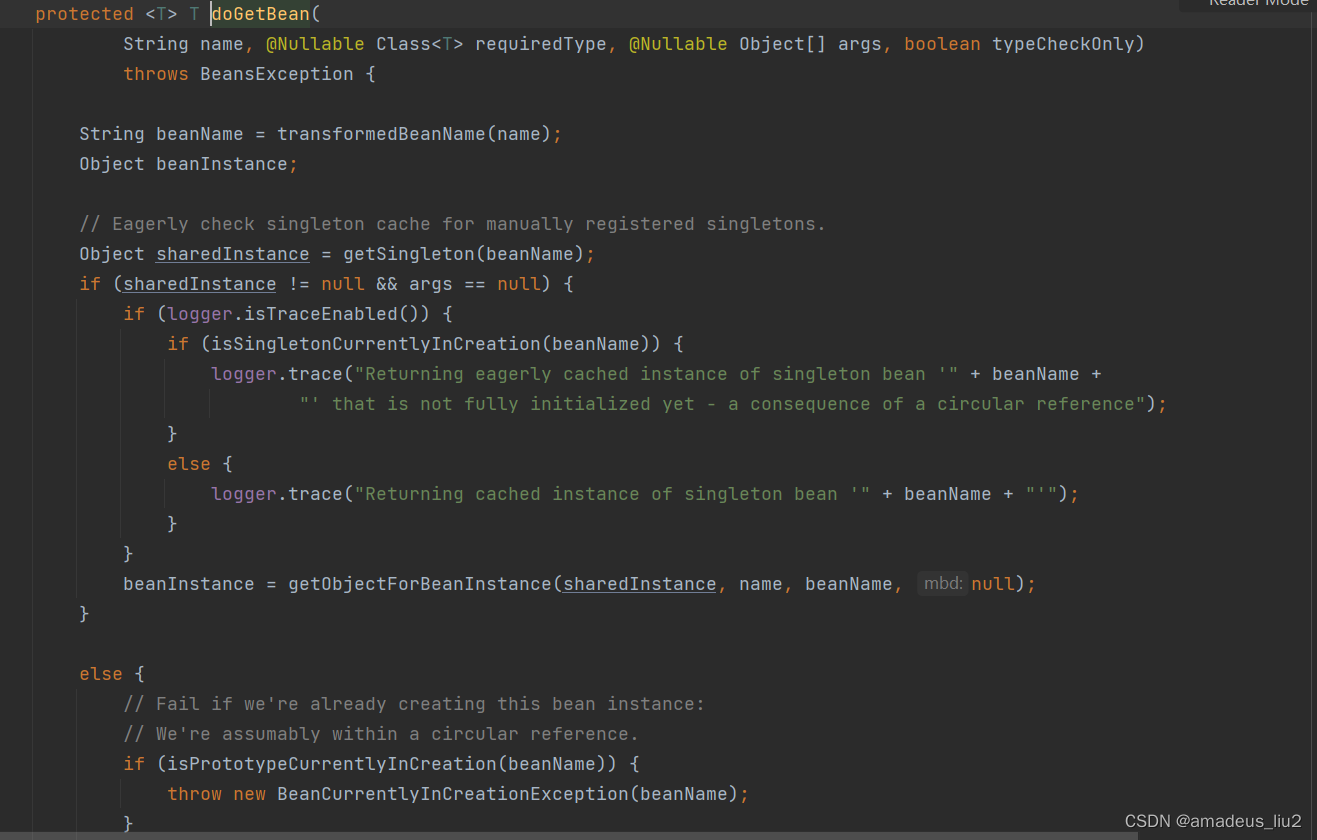Click 'args == null' in the if condition
The width and height of the screenshot is (1317, 840).
(x=475, y=284)
